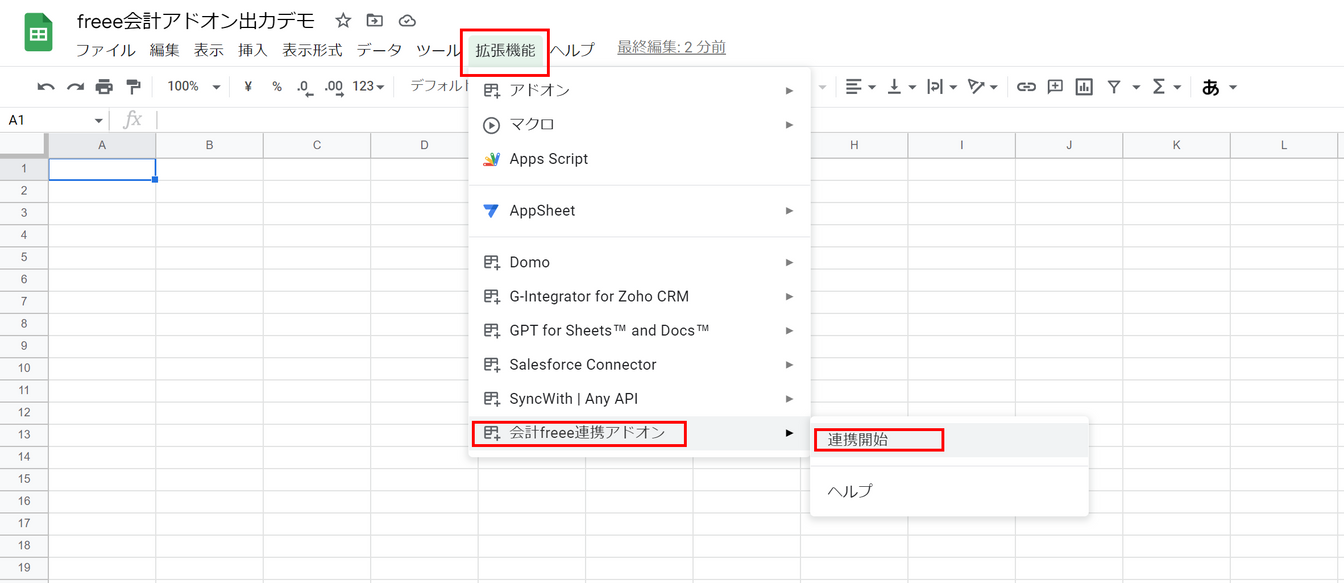Select ヘルプ in the freee add-on submenu
The width and height of the screenshot is (1344, 583).
tap(949, 491)
